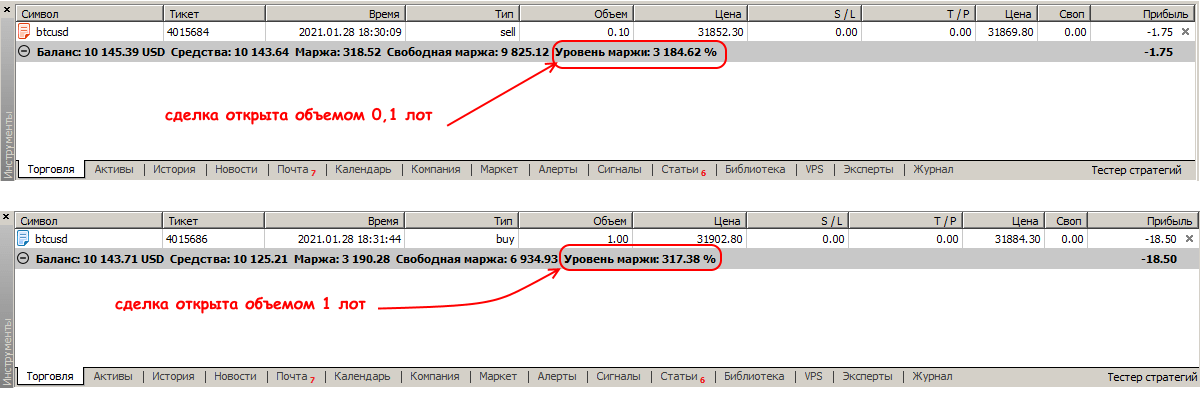Open Журнал tab in the upper terminal
The image size is (1200, 400).
click(x=932, y=170)
